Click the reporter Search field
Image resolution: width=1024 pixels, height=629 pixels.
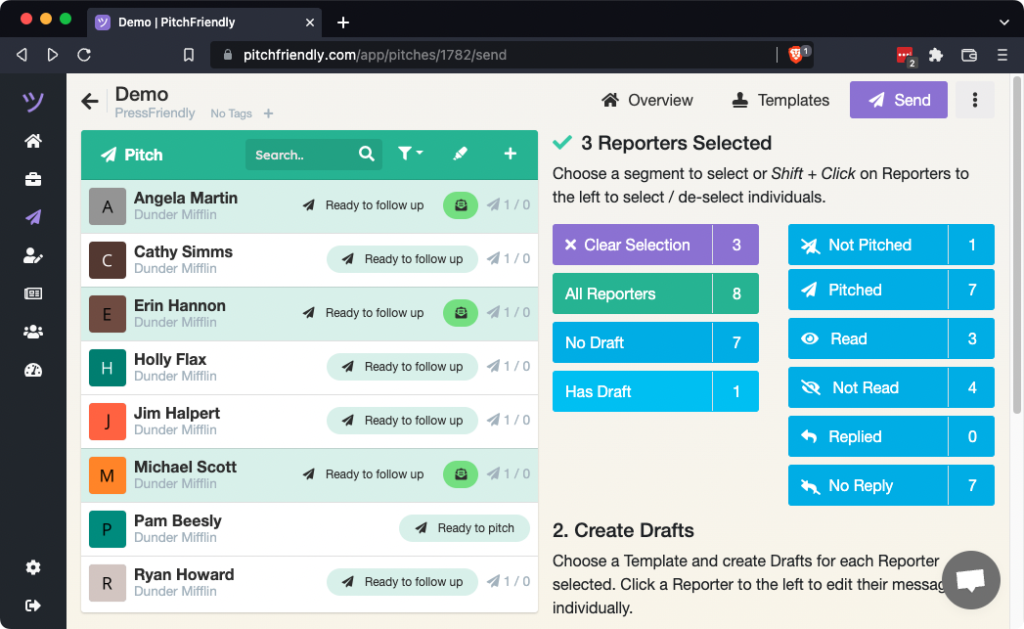304,155
